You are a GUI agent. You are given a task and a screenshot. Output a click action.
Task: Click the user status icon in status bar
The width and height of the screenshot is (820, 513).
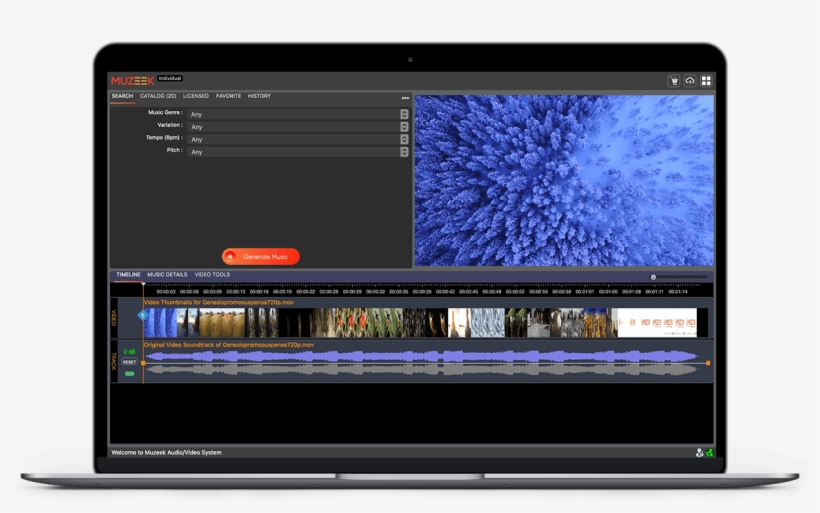coord(699,453)
